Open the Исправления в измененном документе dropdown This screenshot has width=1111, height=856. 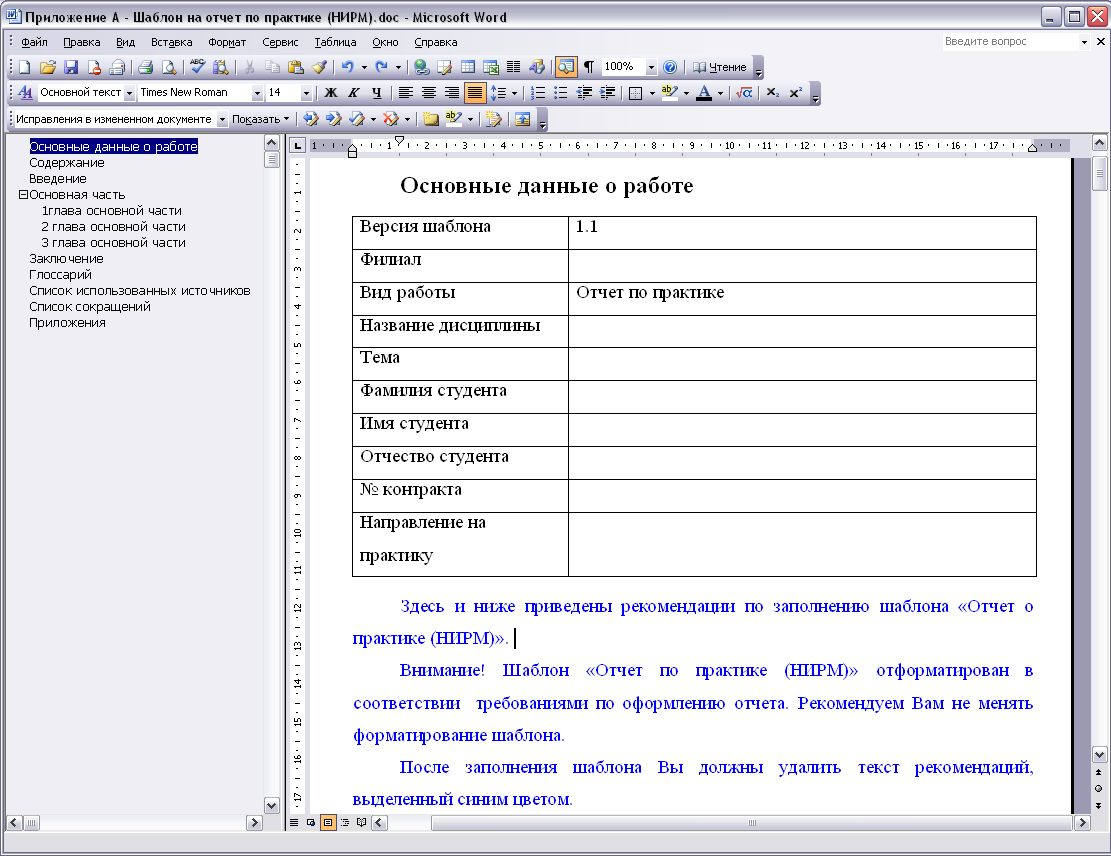pyautogui.click(x=222, y=119)
